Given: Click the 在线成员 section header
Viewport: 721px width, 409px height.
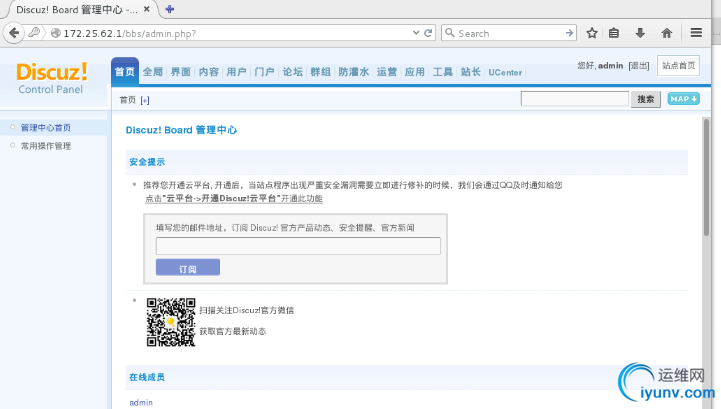Looking at the screenshot, I should click(x=147, y=377).
